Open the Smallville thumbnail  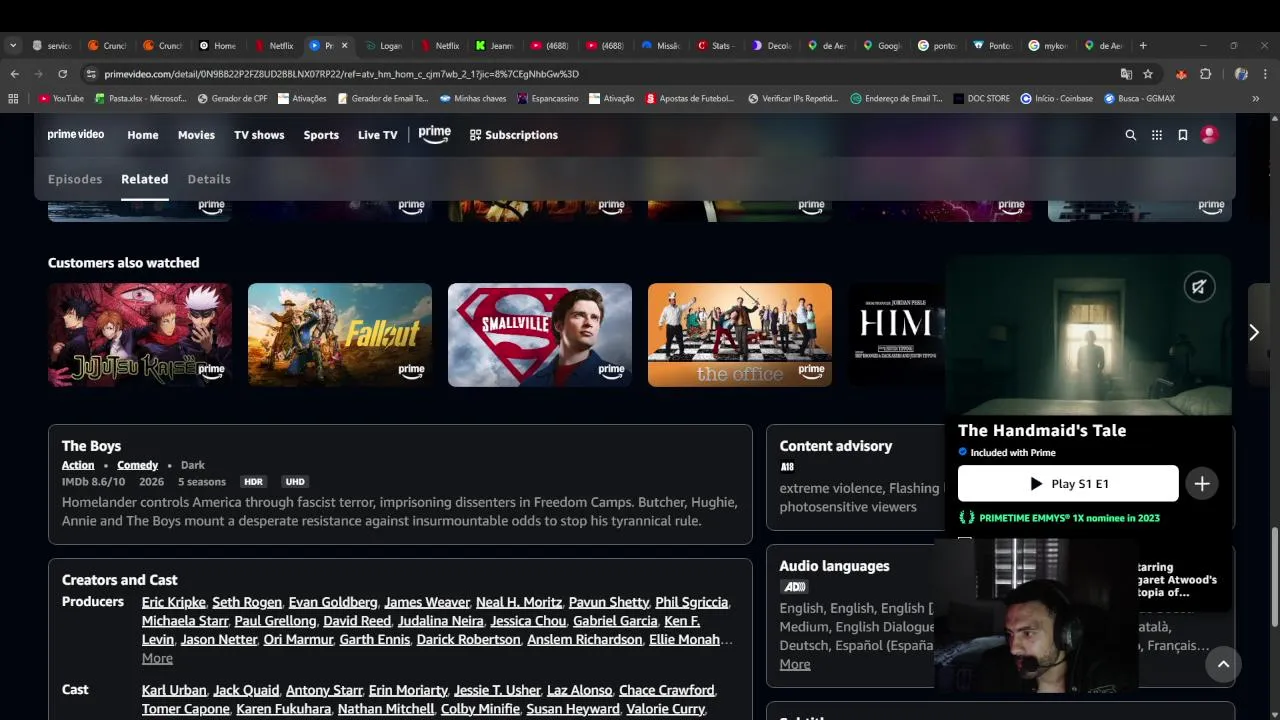(540, 335)
